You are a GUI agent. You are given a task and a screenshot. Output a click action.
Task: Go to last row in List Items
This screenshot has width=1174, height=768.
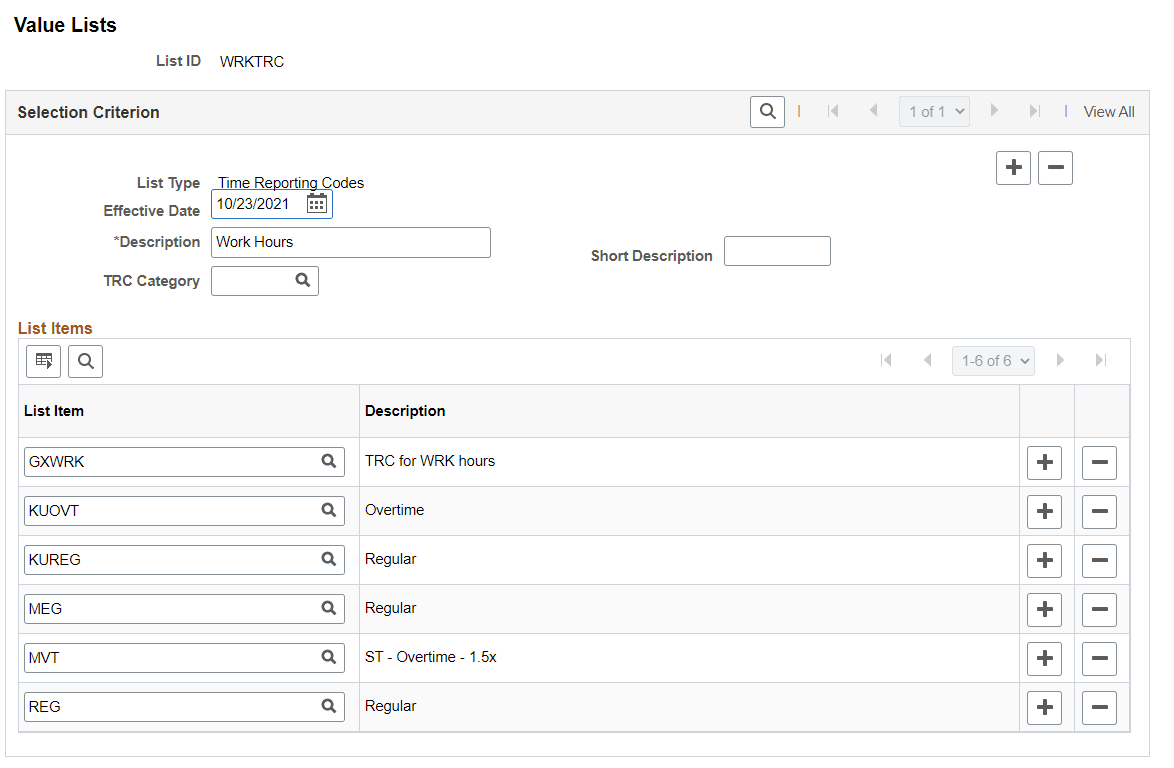click(x=1101, y=360)
